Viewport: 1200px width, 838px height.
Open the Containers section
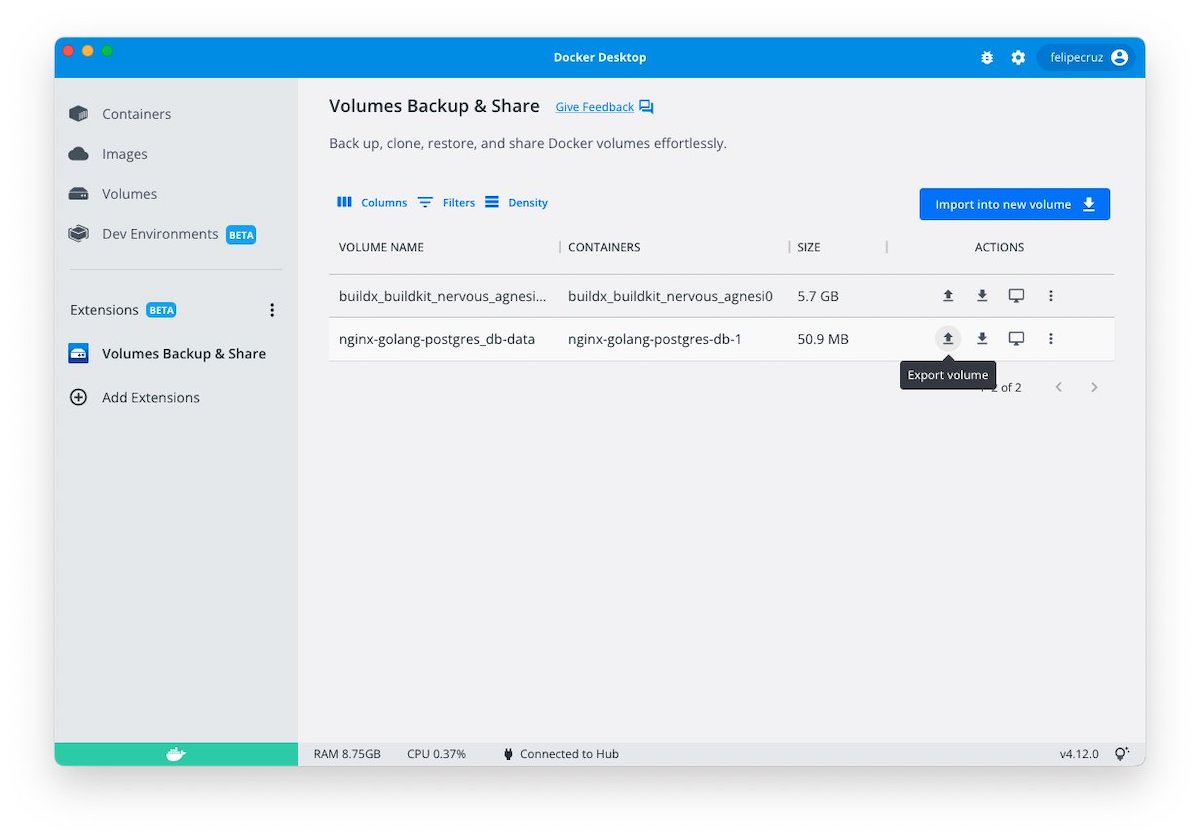[x=135, y=113]
